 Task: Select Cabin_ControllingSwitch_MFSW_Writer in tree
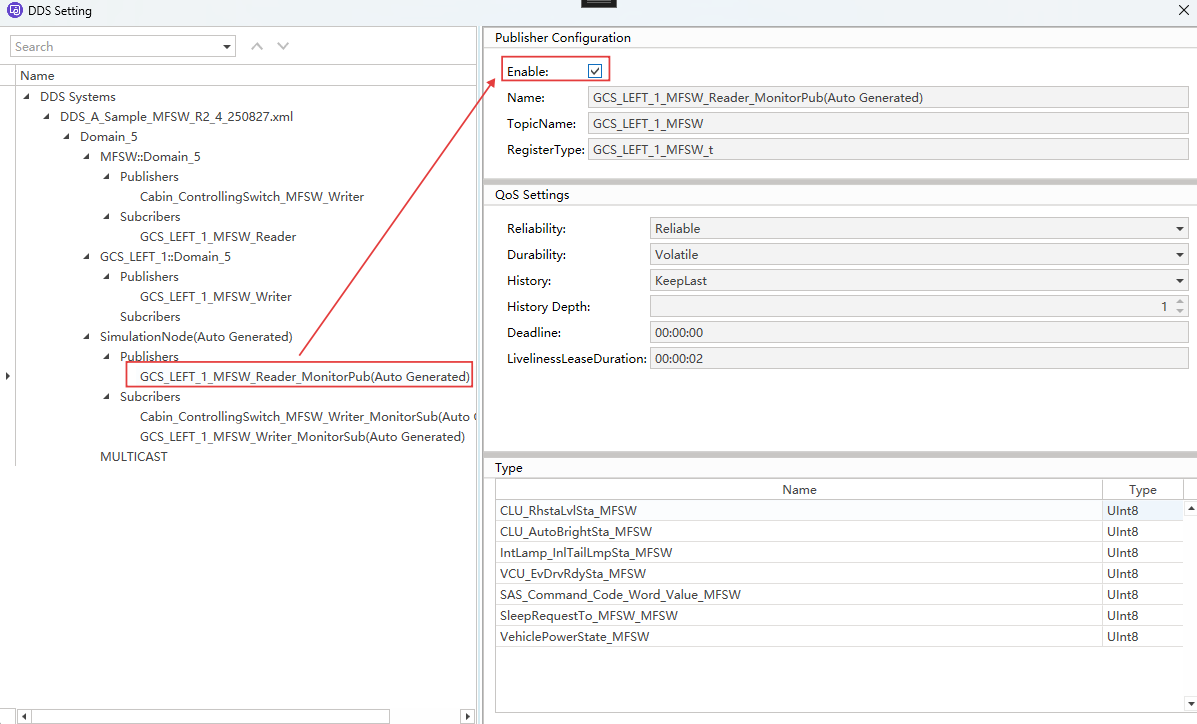pos(251,197)
